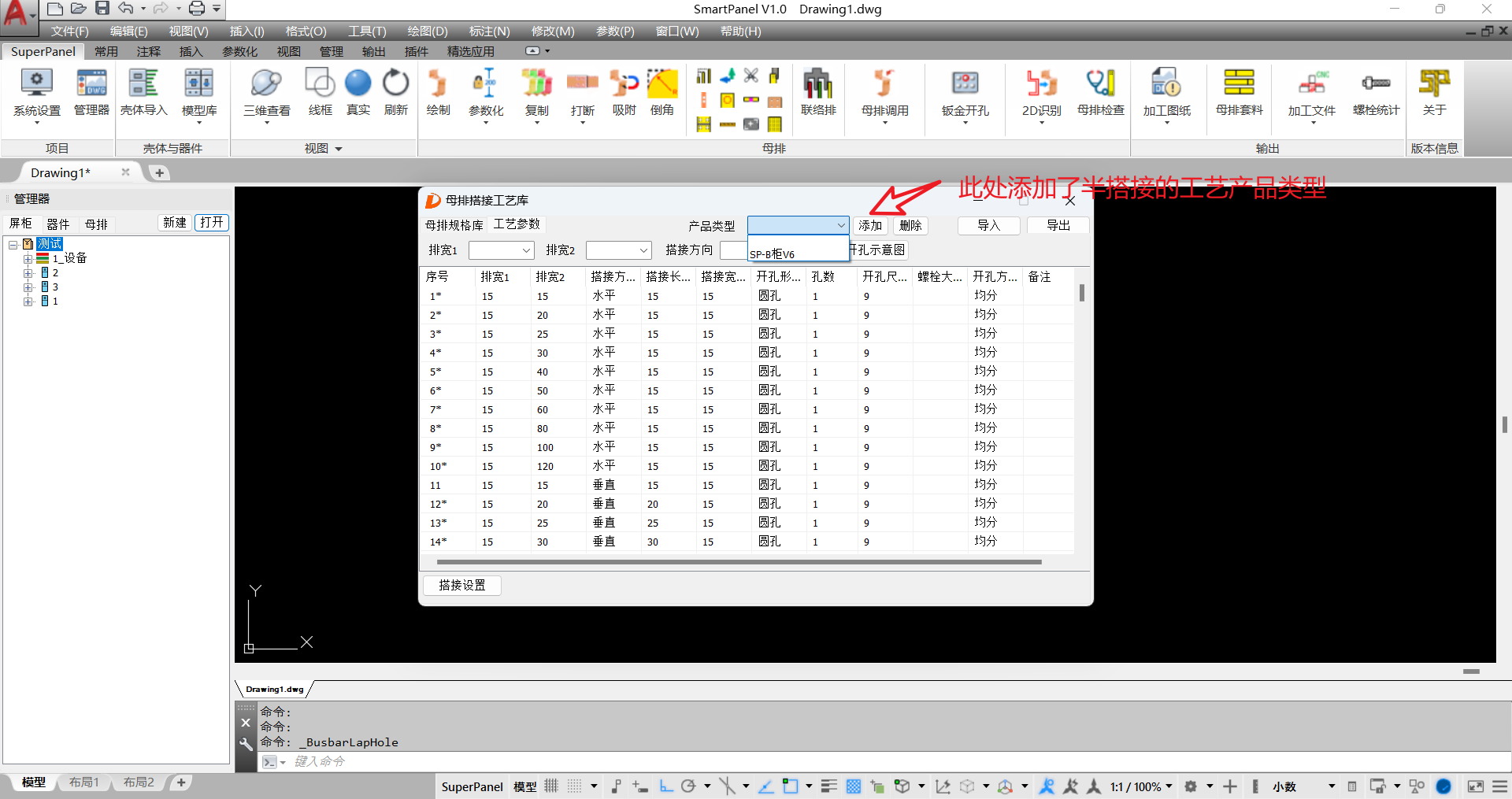Switch to the 参数化 ribbon tab
This screenshot has height=799, width=1512.
tap(239, 51)
